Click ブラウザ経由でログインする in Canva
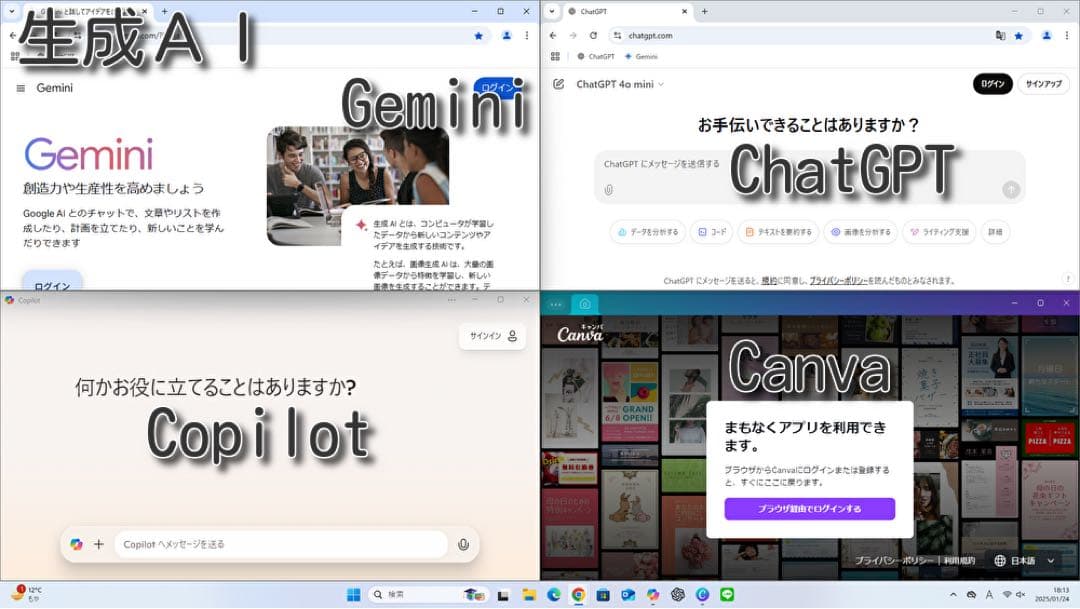This screenshot has width=1080, height=609. tap(809, 509)
